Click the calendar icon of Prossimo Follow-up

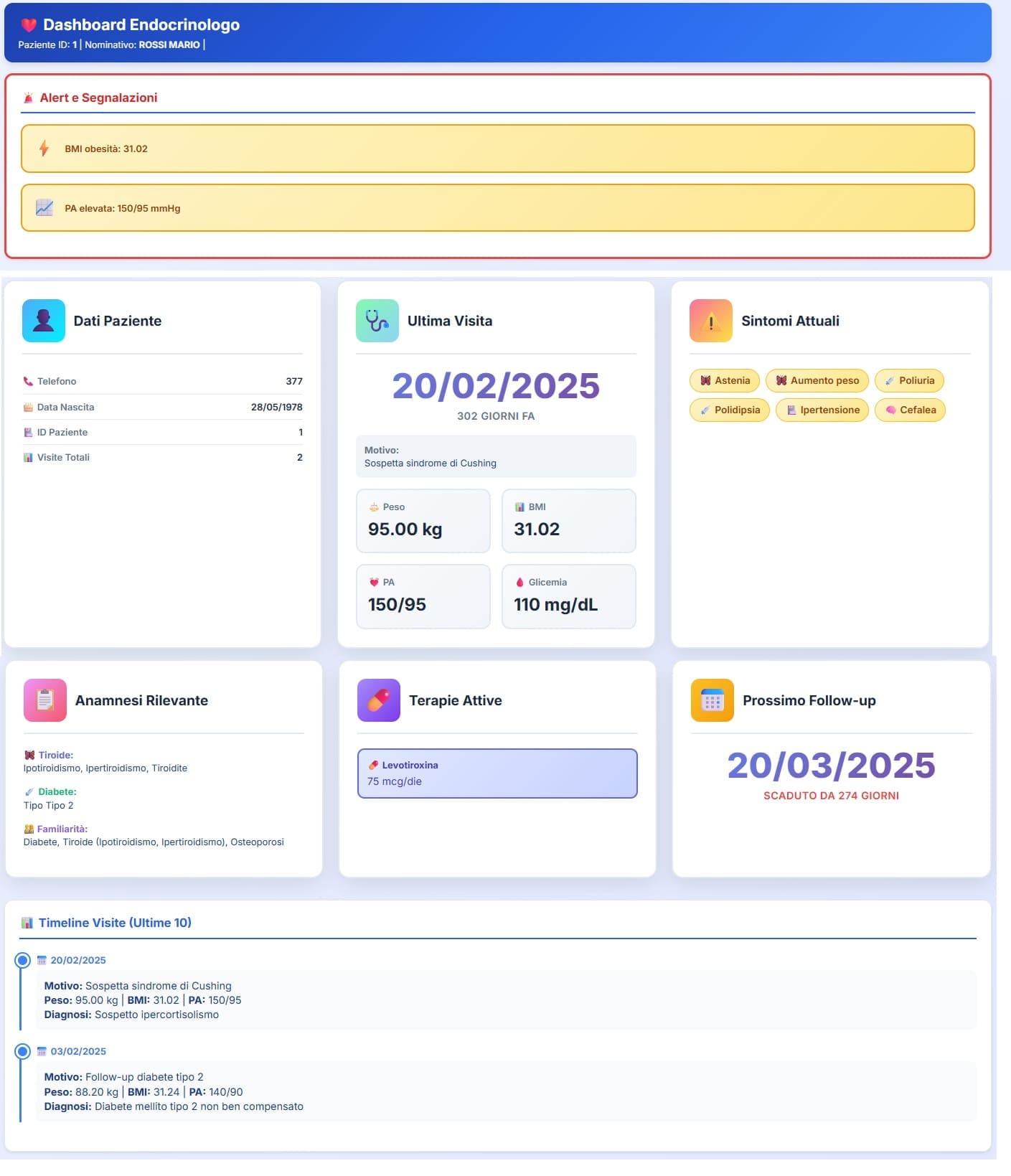(713, 700)
